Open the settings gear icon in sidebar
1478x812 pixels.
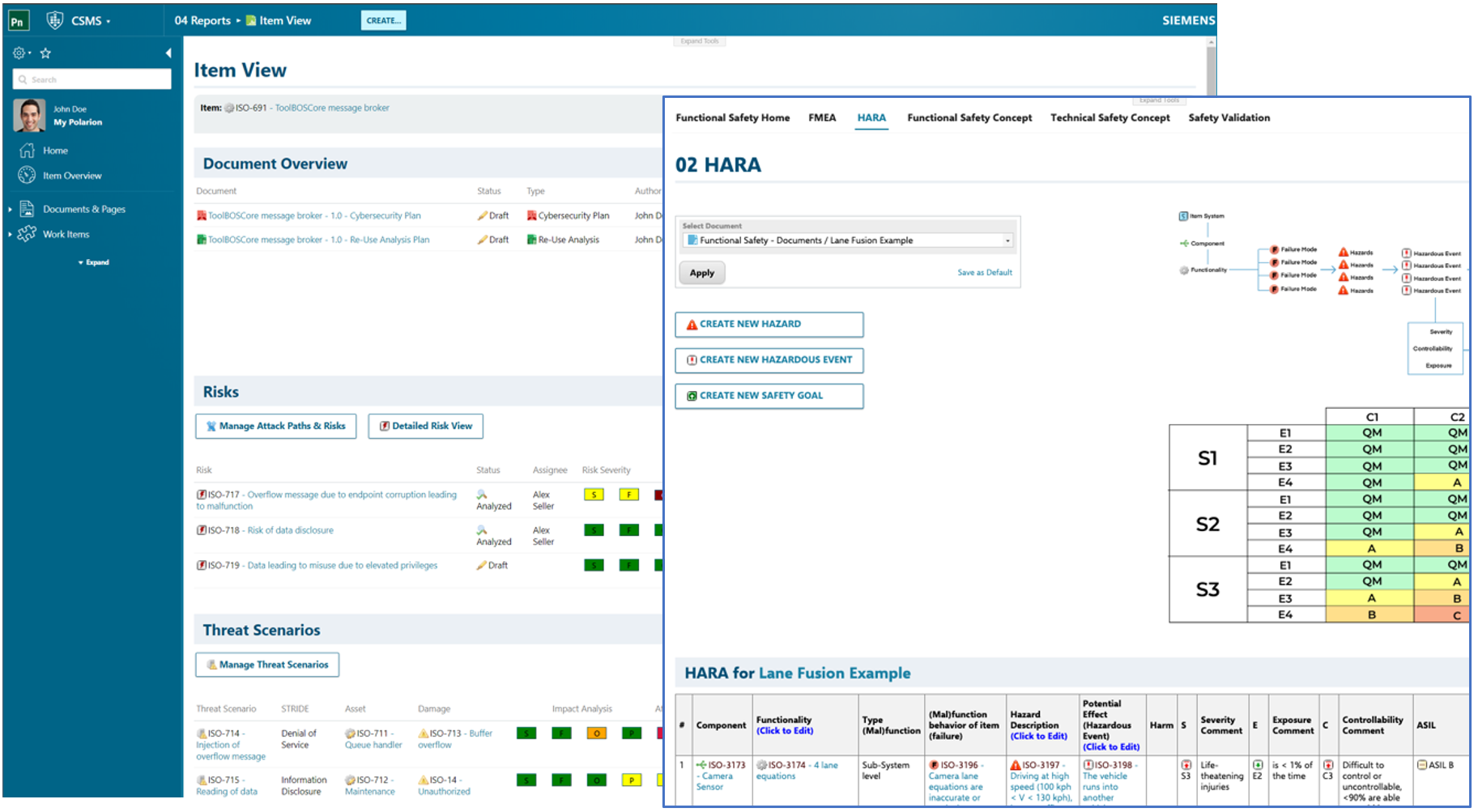click(x=18, y=52)
